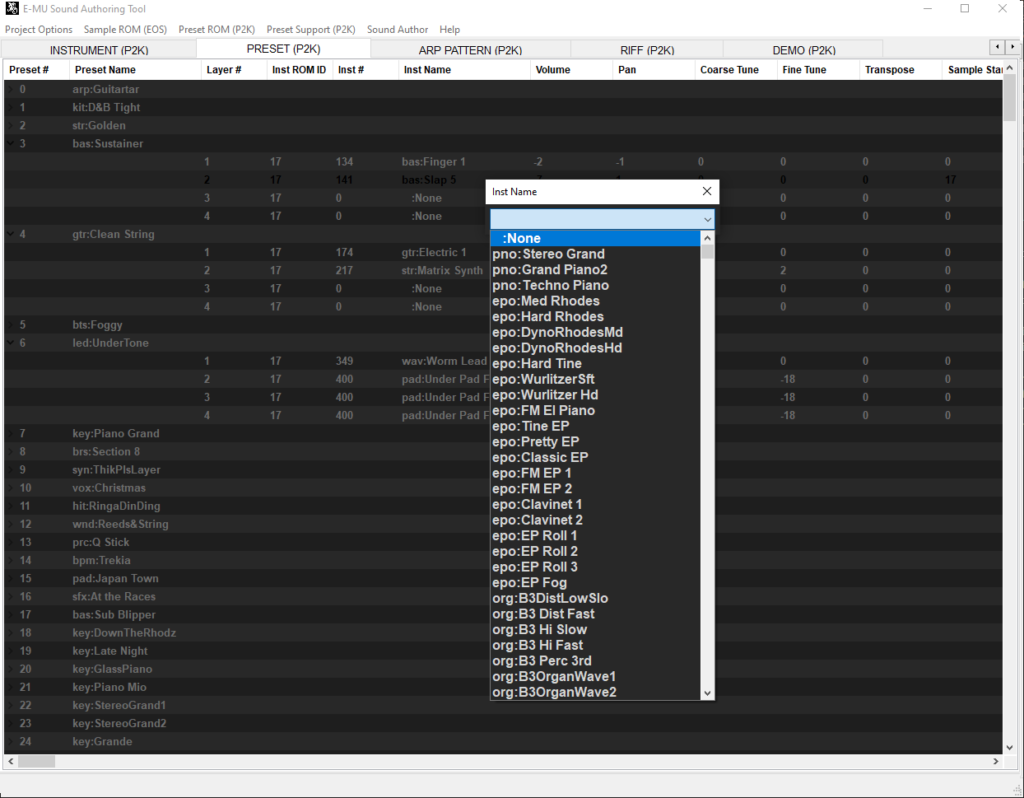Image resolution: width=1024 pixels, height=798 pixels.
Task: Click the Inst Name column header
Action: click(464, 70)
